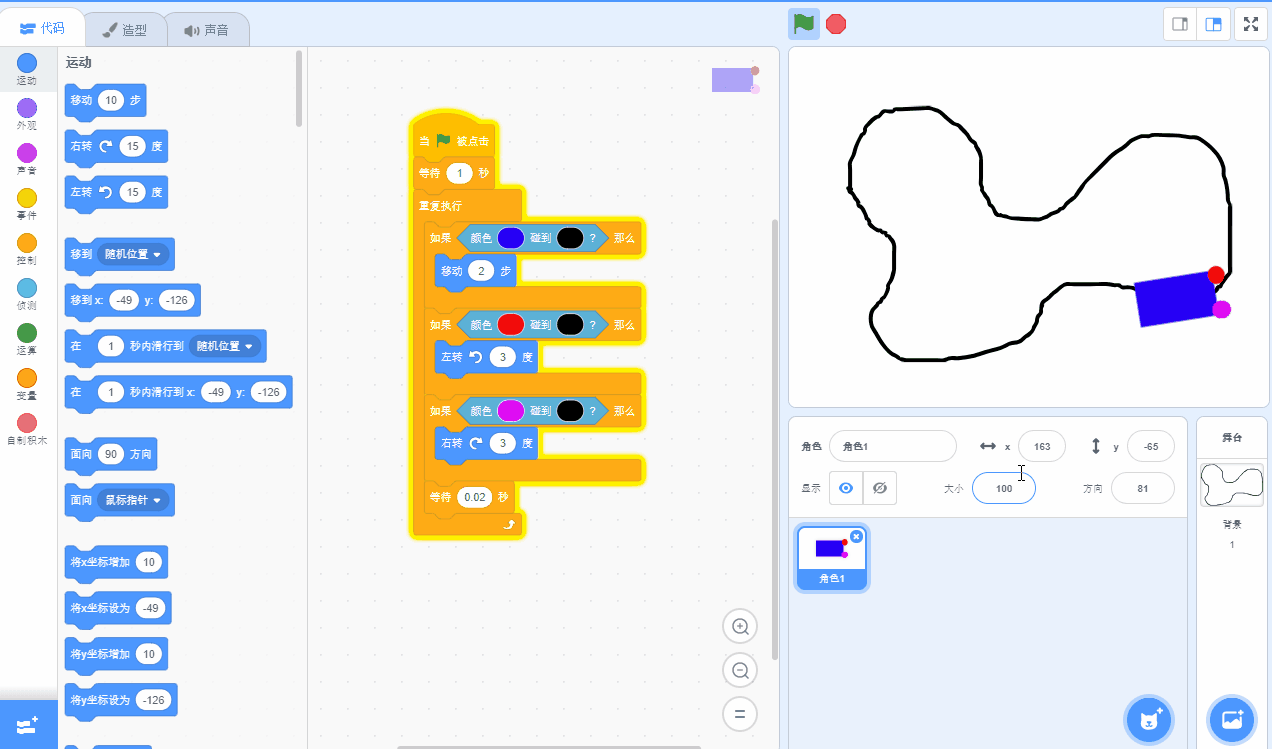Select the 外观 looks category
1272x749 pixels.
(x=27, y=114)
